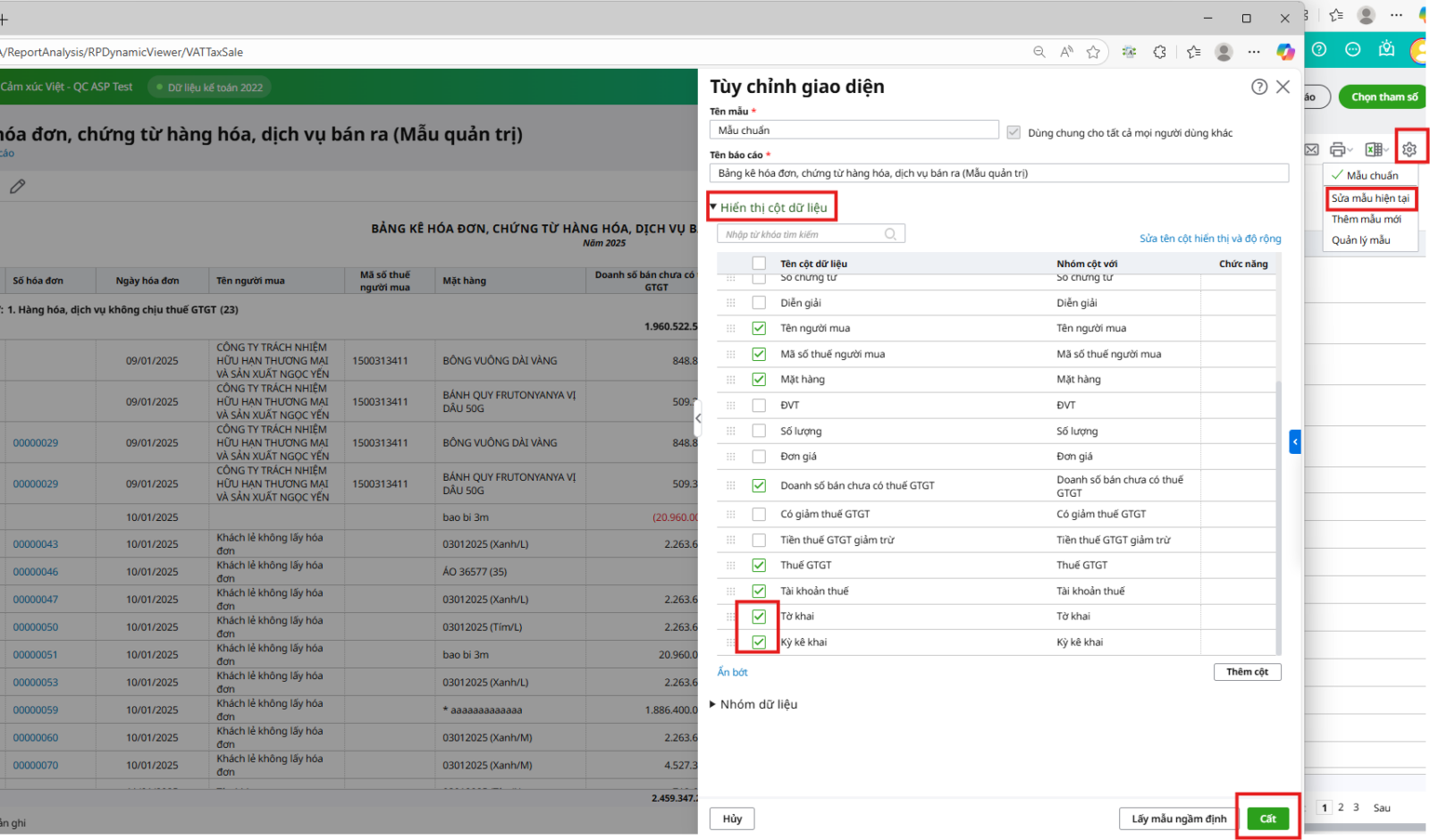Collapse side panel with left chevron handle
This screenshot has height=840, width=1430.
coord(698,418)
